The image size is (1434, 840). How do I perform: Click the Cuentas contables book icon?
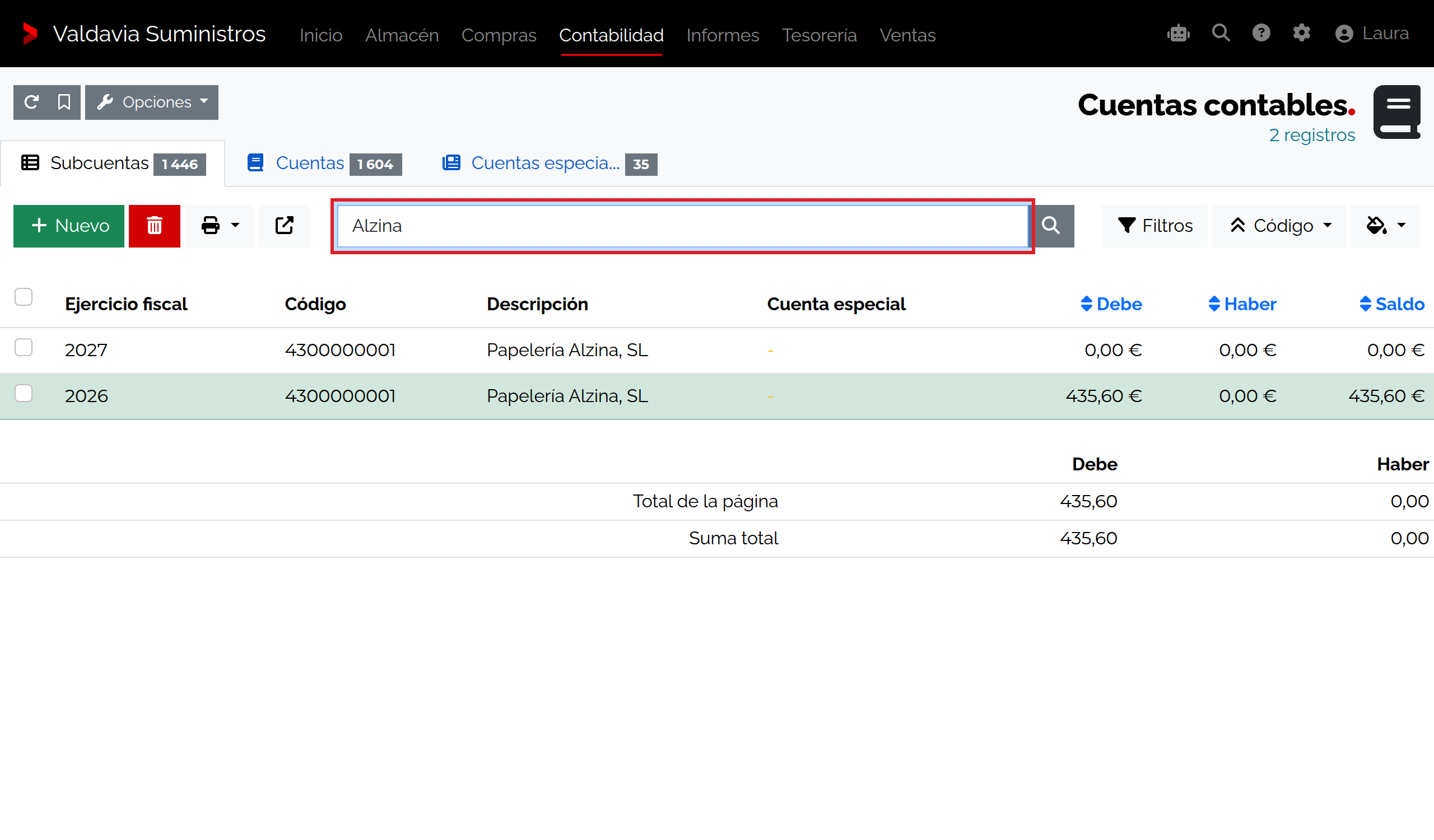click(1397, 112)
